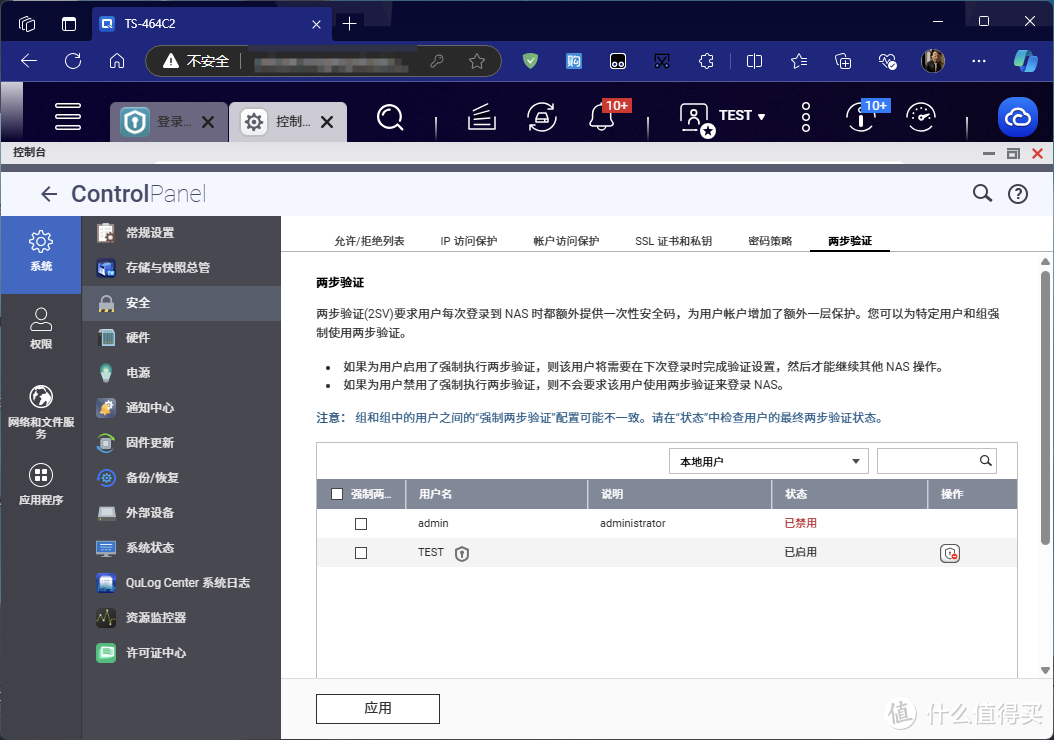Disable TEST's 2SV via the shield icon in 操作
The width and height of the screenshot is (1054, 740).
[x=950, y=553]
